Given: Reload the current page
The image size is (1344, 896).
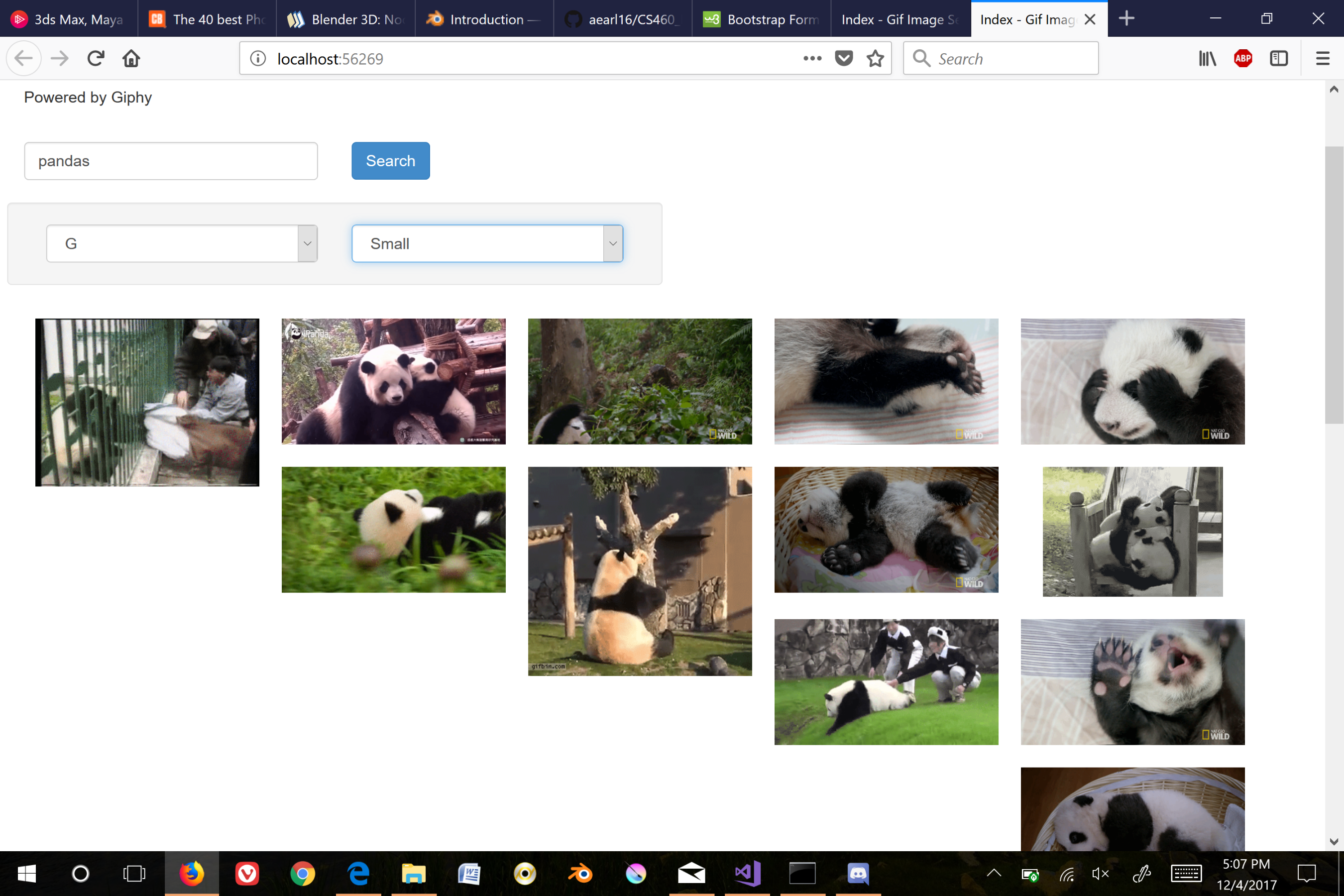Looking at the screenshot, I should pyautogui.click(x=96, y=58).
